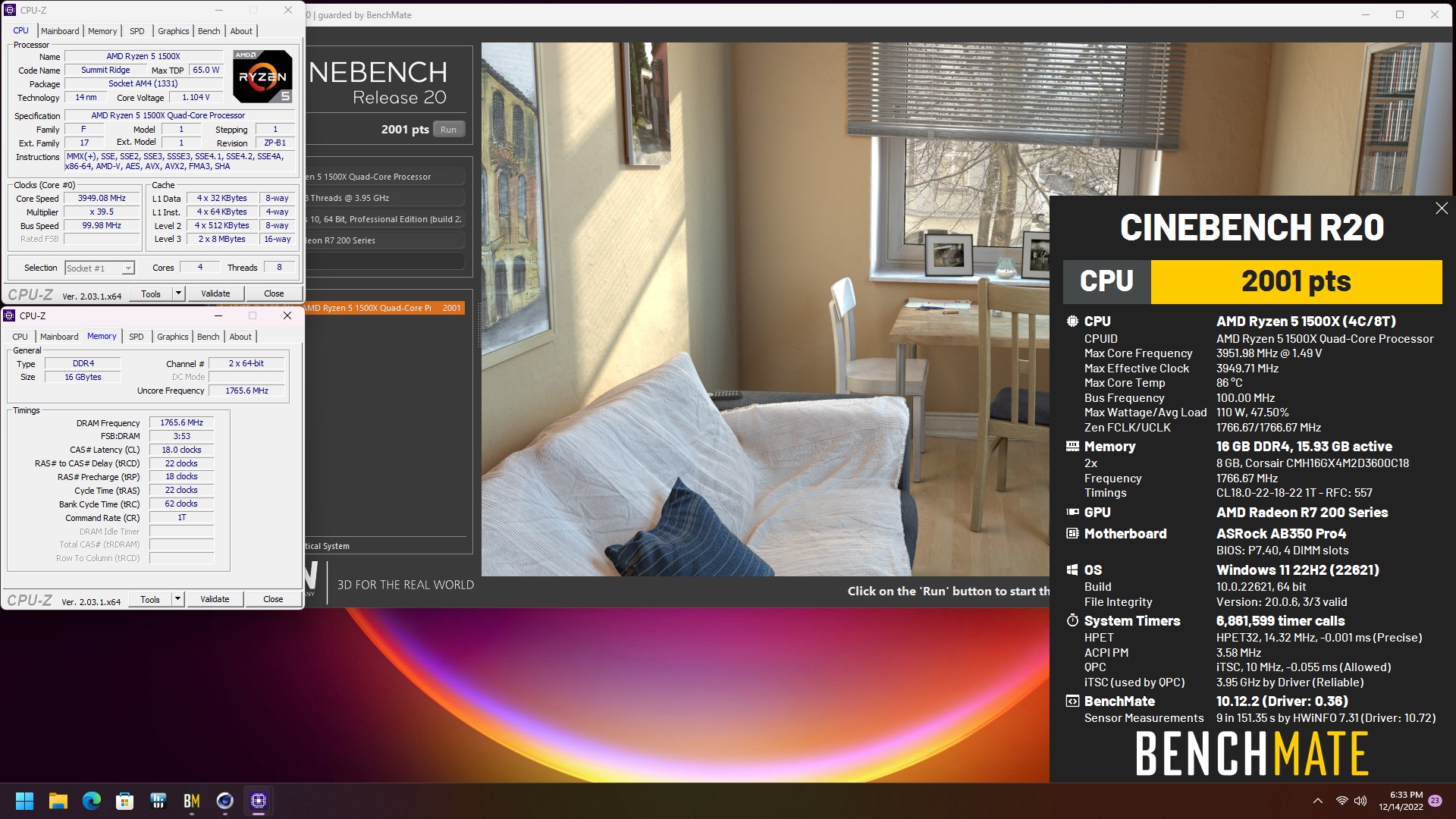Screen dimensions: 1456x819
Task: Open About tab in top CPU-Z window
Action: point(241,31)
